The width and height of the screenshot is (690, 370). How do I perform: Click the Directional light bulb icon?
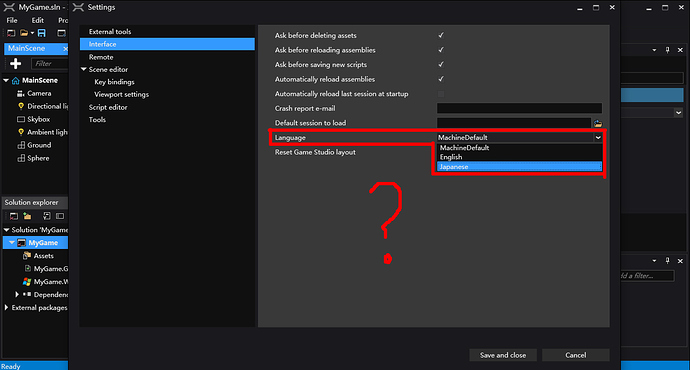point(21,106)
